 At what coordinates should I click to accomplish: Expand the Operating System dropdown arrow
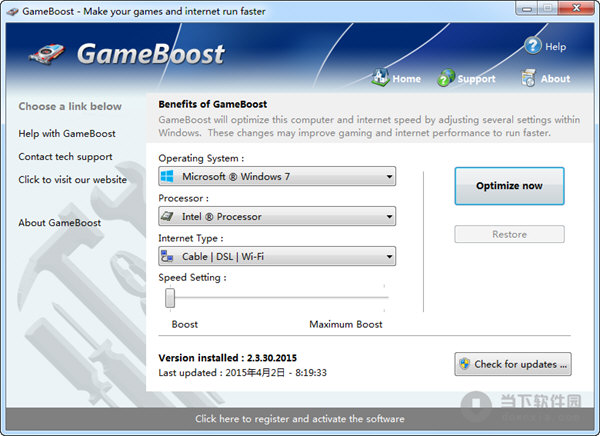click(x=389, y=176)
